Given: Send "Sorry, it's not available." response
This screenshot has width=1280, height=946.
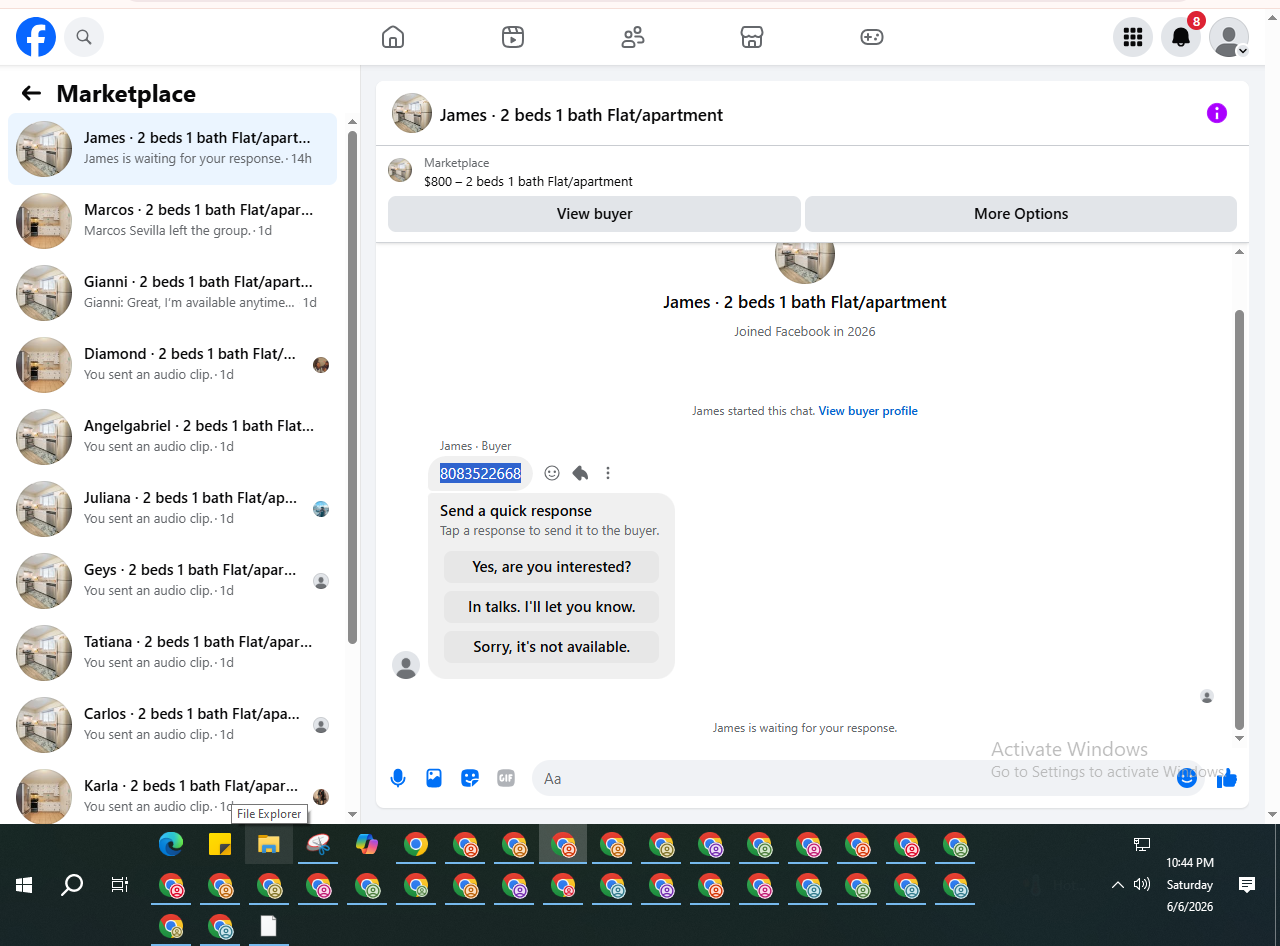Looking at the screenshot, I should coord(552,647).
